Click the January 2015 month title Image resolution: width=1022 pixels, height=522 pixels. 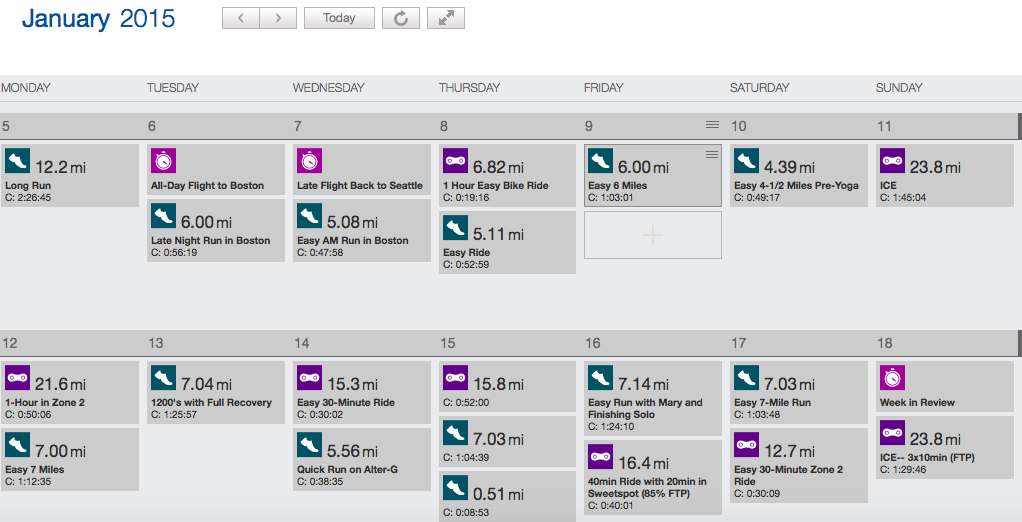98,18
